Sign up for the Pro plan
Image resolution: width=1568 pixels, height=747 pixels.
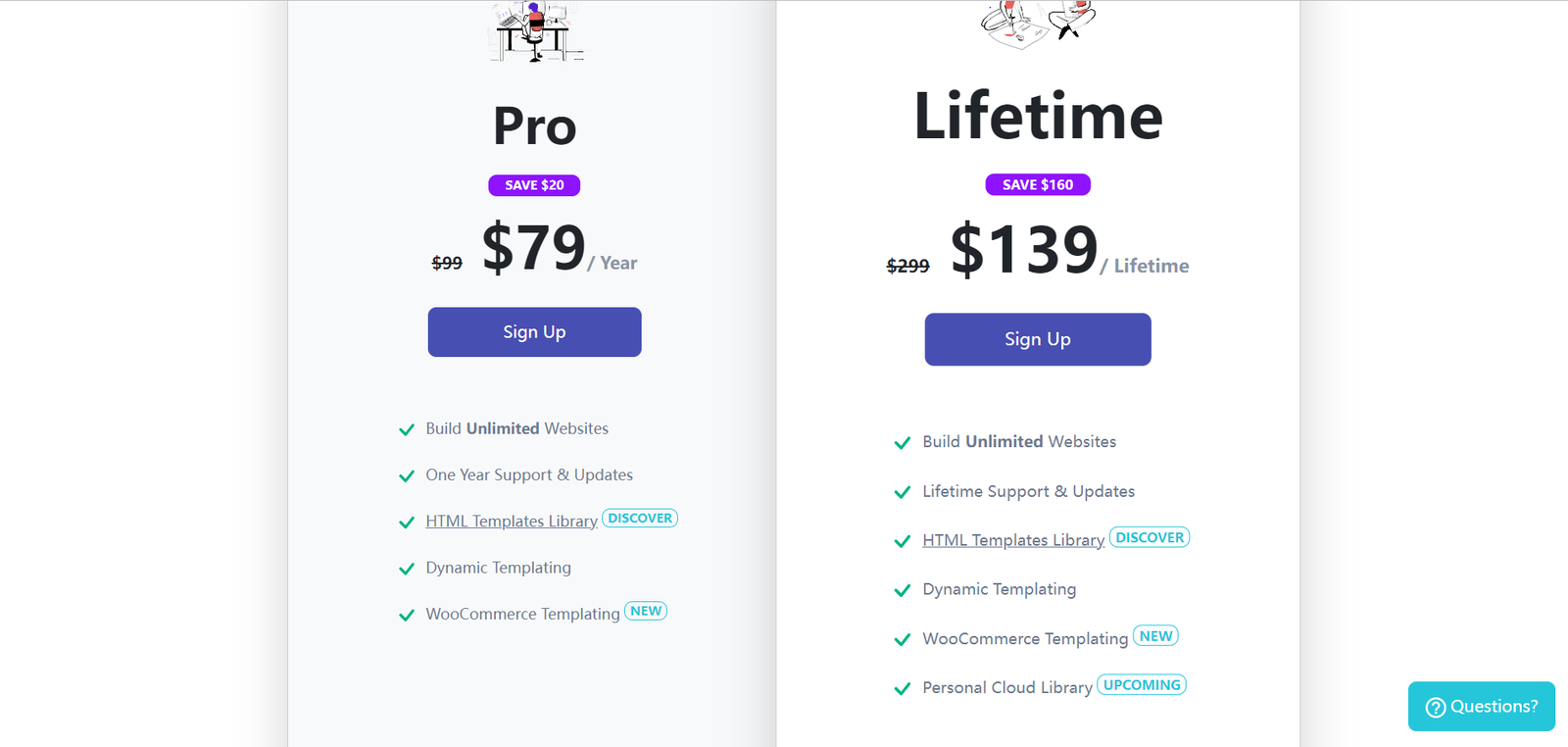(534, 332)
